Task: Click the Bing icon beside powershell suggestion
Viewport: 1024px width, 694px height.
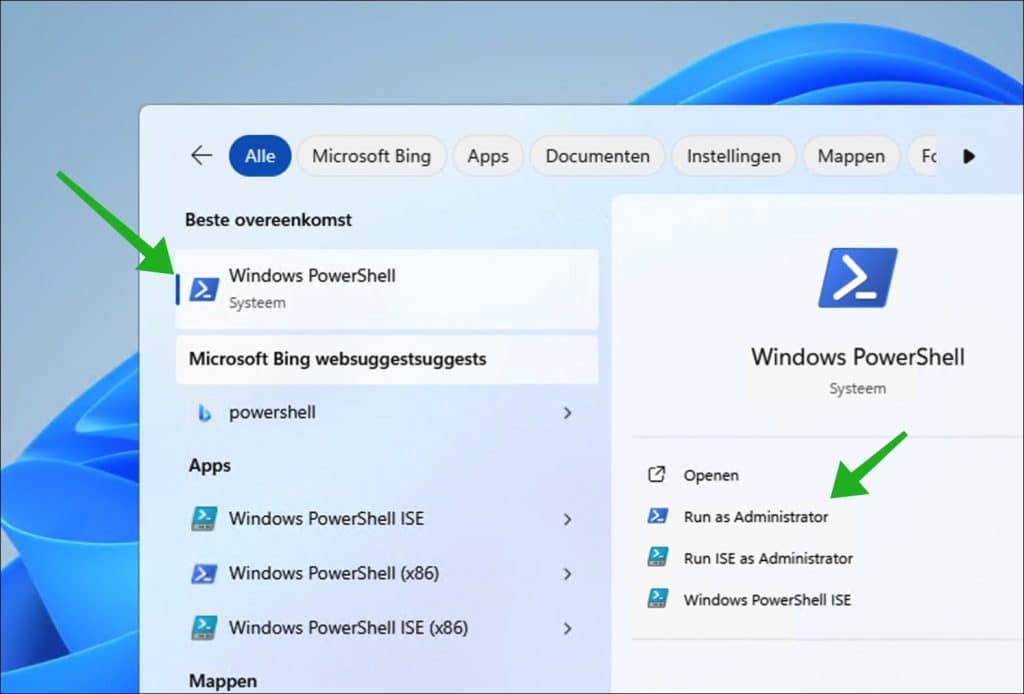Action: pyautogui.click(x=204, y=413)
